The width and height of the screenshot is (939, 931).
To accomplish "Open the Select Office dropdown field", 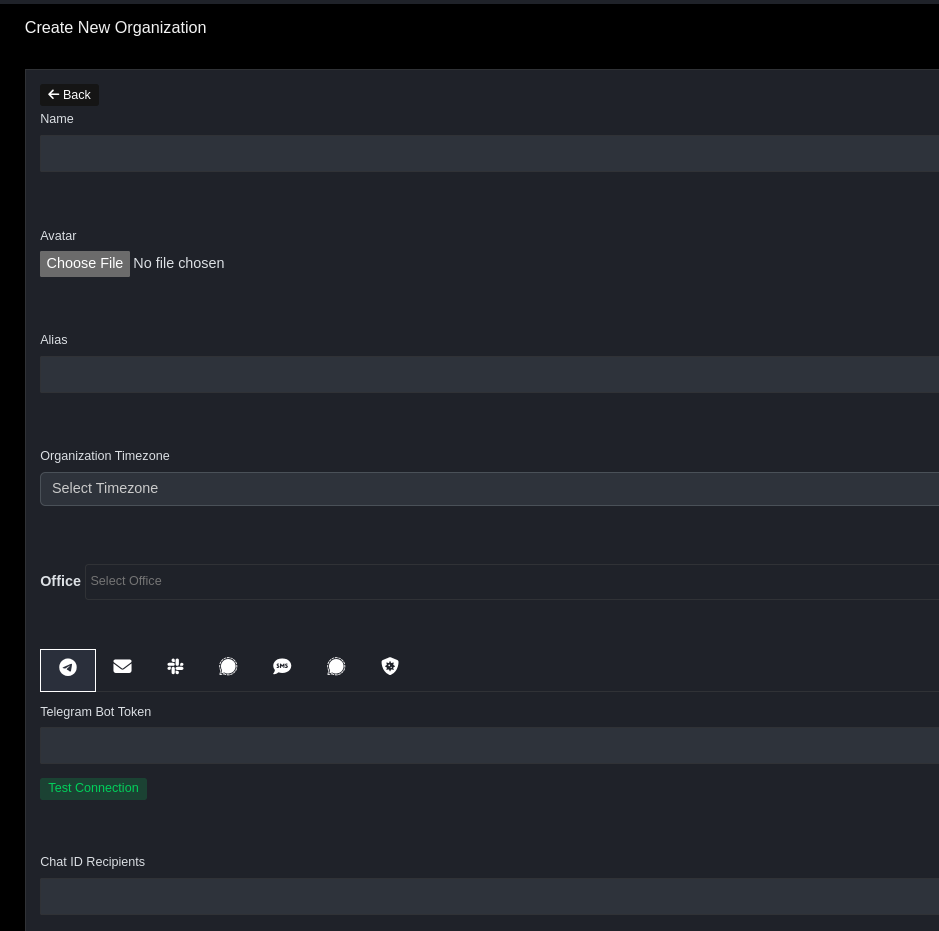I will pos(510,582).
